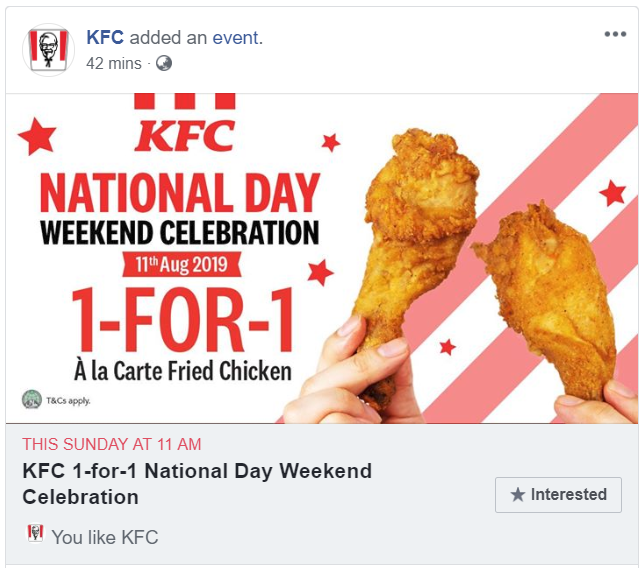Click the 'National Day' headline in banner
The width and height of the screenshot is (643, 568).
pos(180,192)
